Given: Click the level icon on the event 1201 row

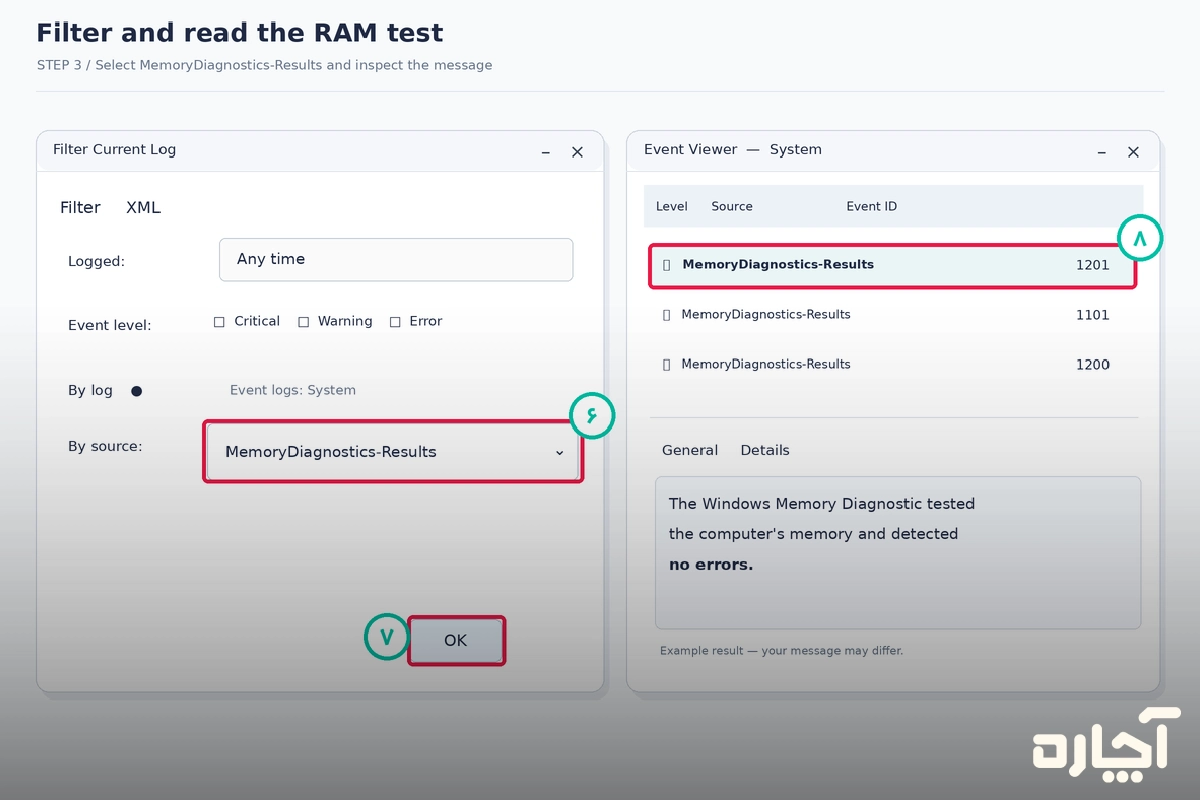Looking at the screenshot, I should coord(667,265).
